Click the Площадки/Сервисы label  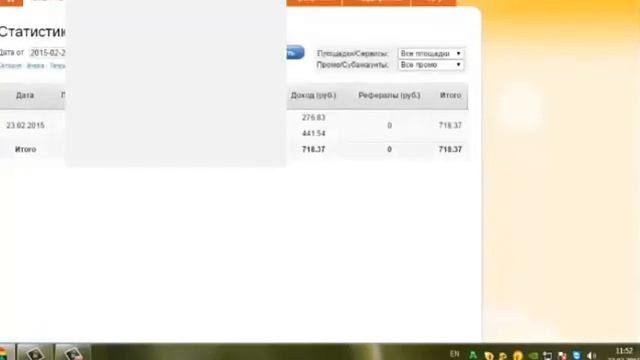(x=352, y=53)
